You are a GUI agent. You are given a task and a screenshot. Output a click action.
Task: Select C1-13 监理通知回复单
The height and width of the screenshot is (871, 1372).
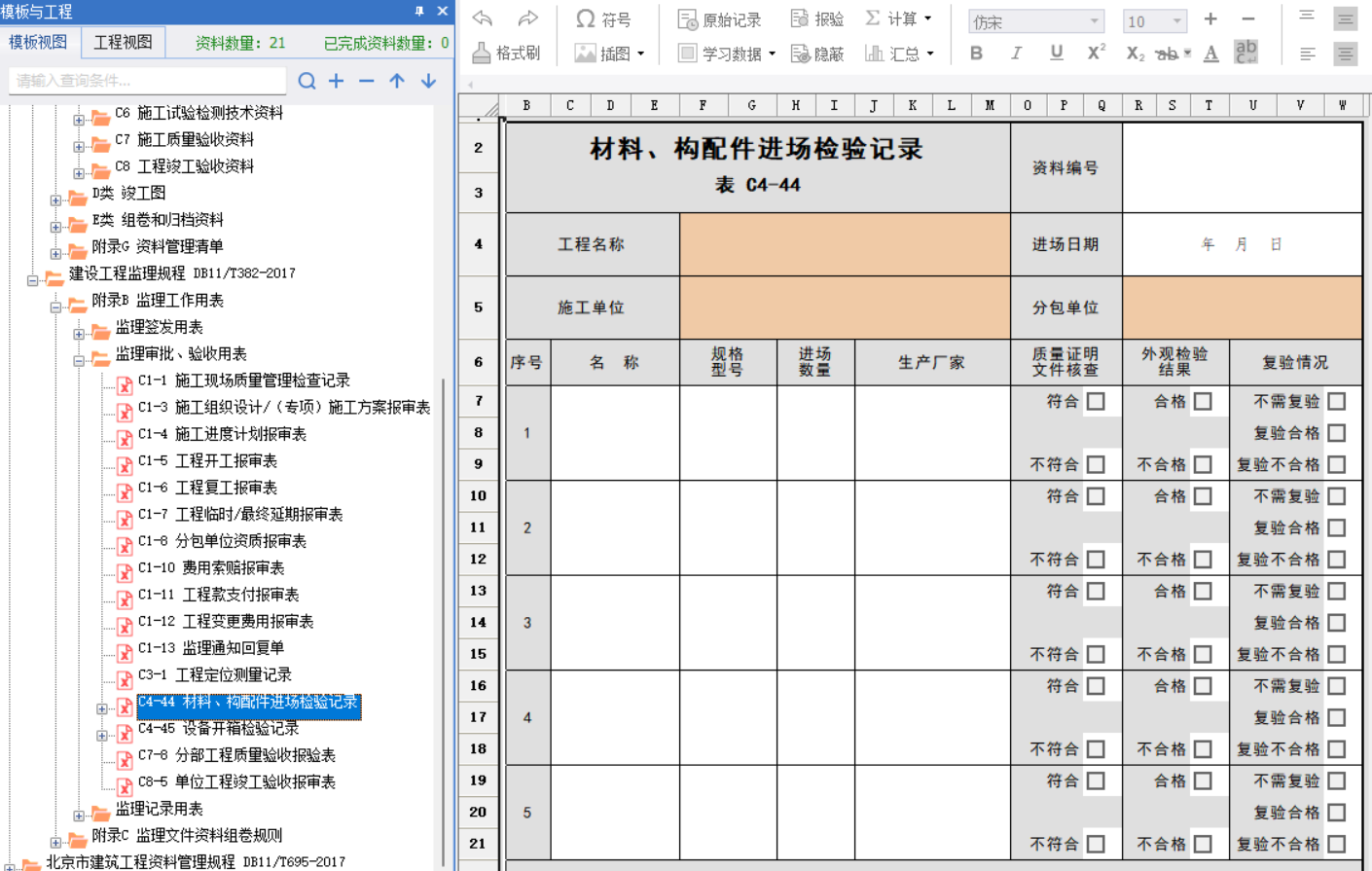pos(210,648)
